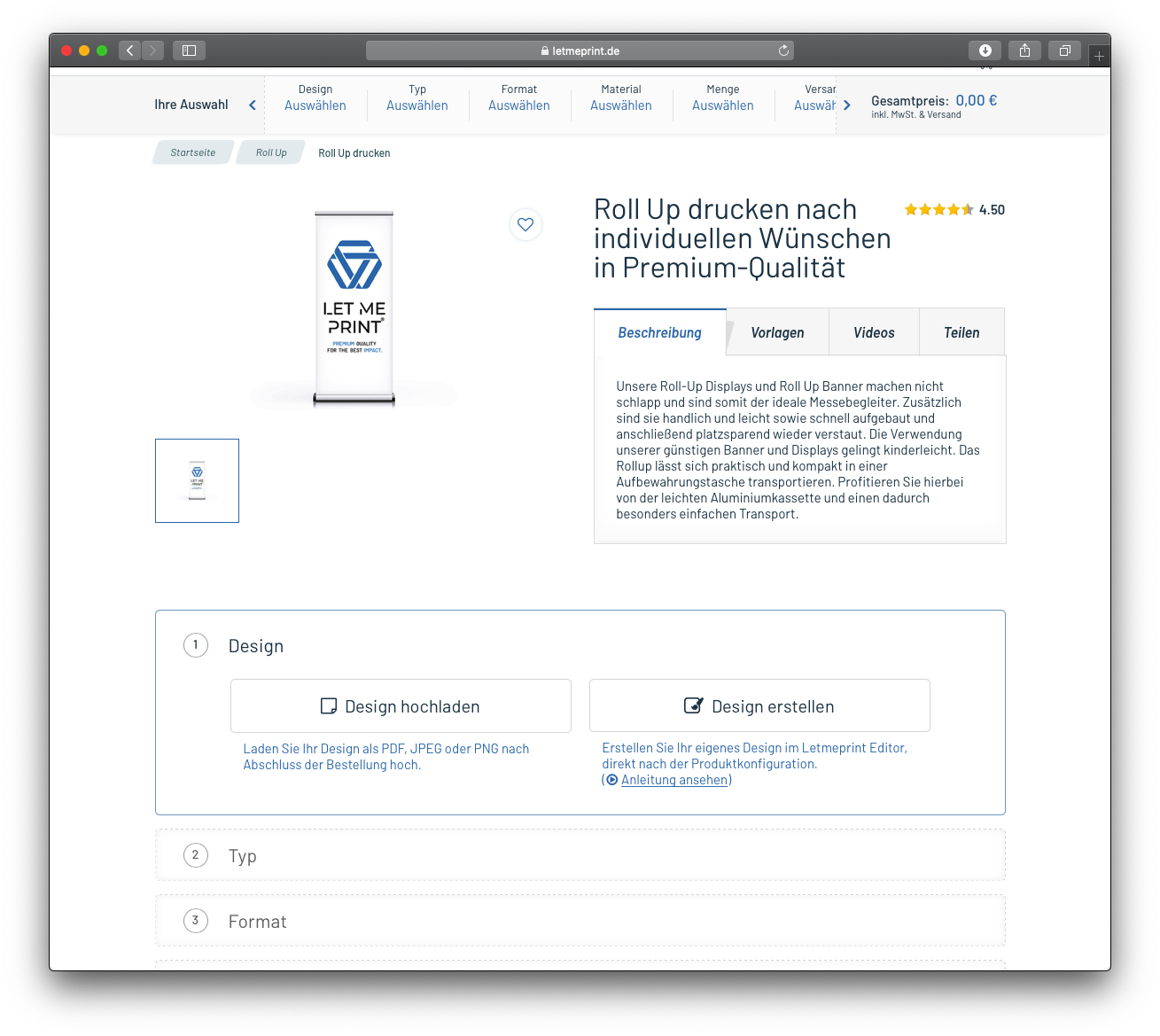Screen dimensions: 1160x1036
Task: Click the upload icon in Design hochladen
Action: click(x=329, y=706)
